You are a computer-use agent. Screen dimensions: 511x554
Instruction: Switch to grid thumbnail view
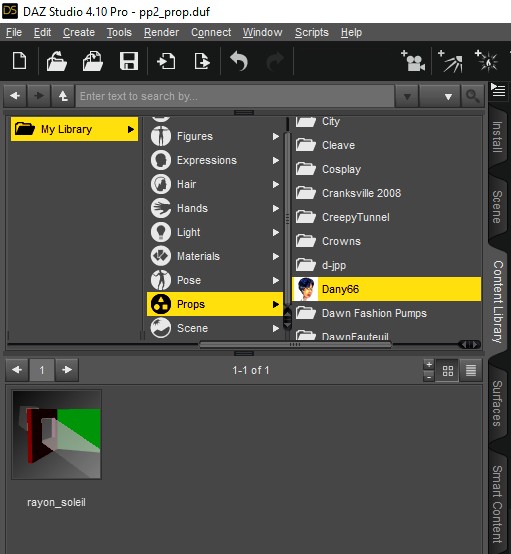(448, 371)
